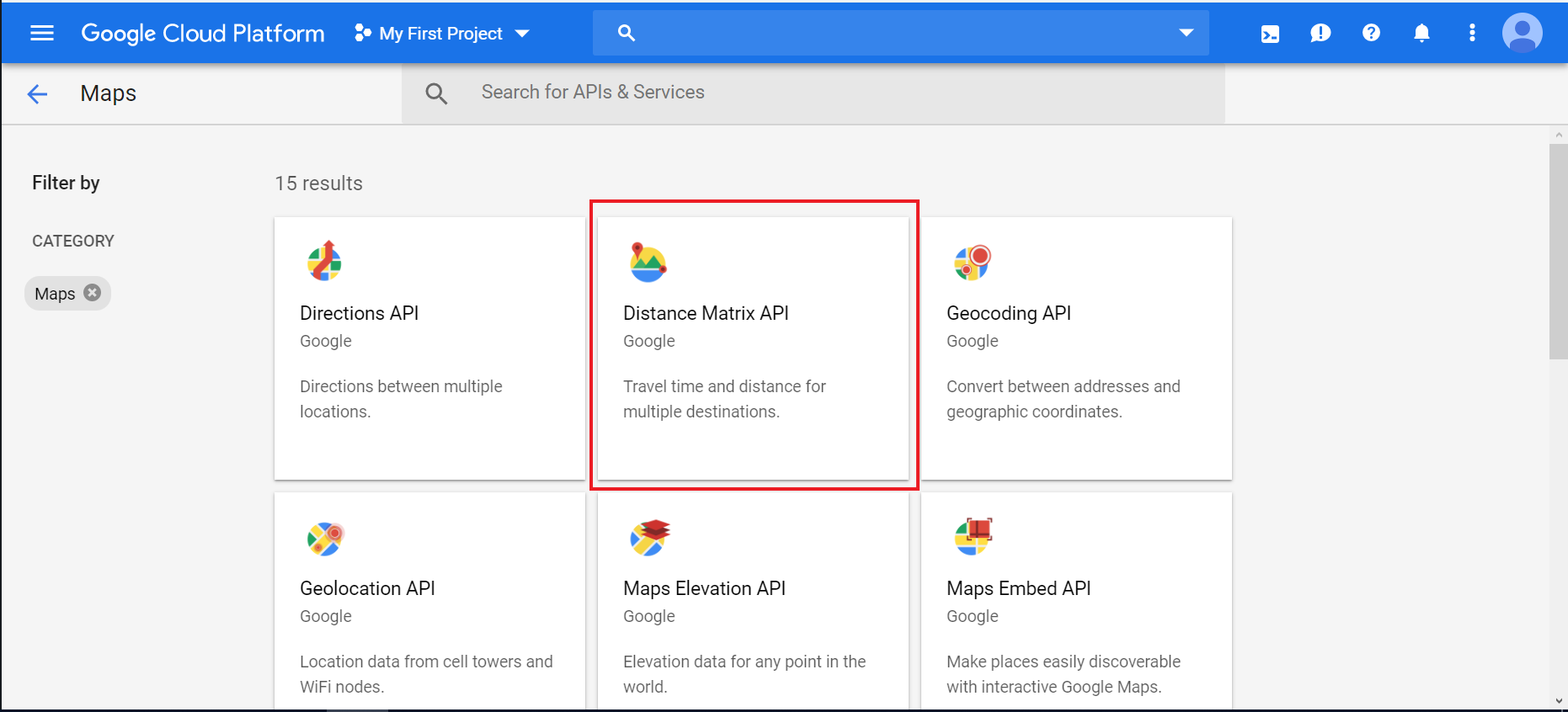Go back using the Maps arrow
The image size is (1568, 712).
[x=38, y=93]
